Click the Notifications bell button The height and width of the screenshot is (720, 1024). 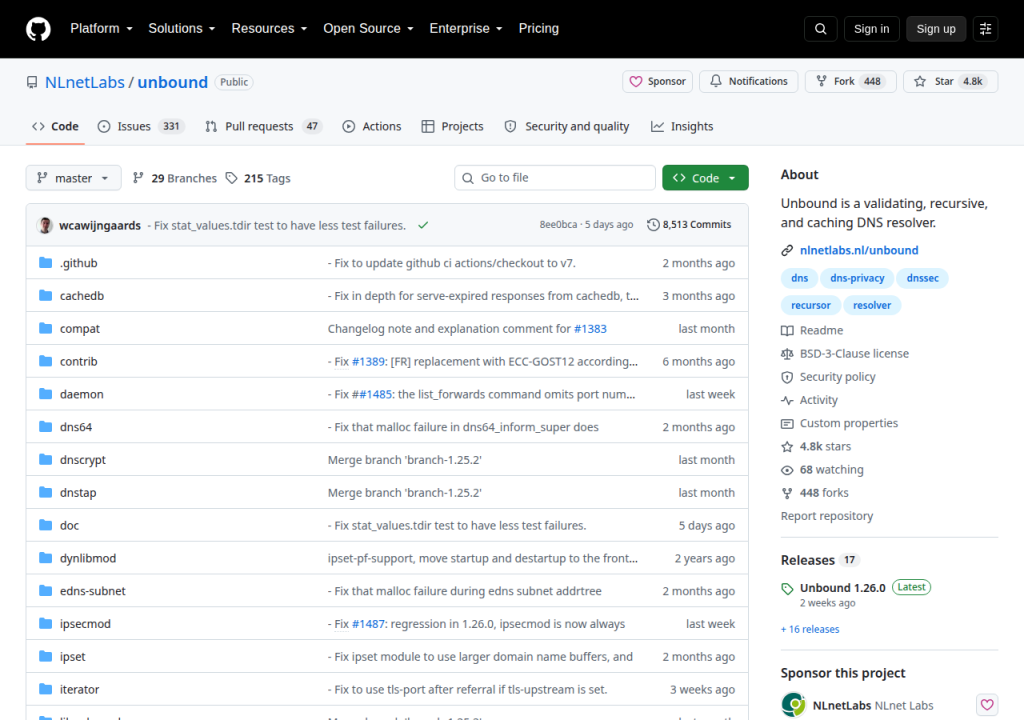748,82
